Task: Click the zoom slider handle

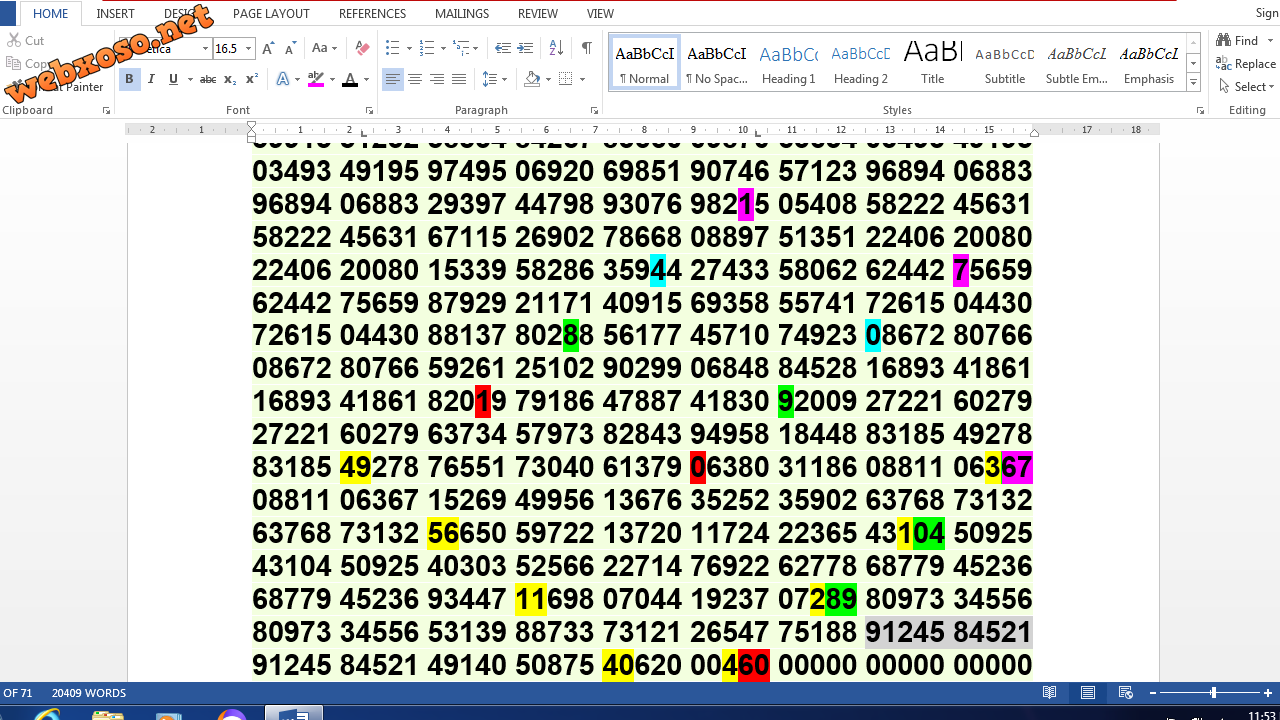Action: coord(1213,693)
